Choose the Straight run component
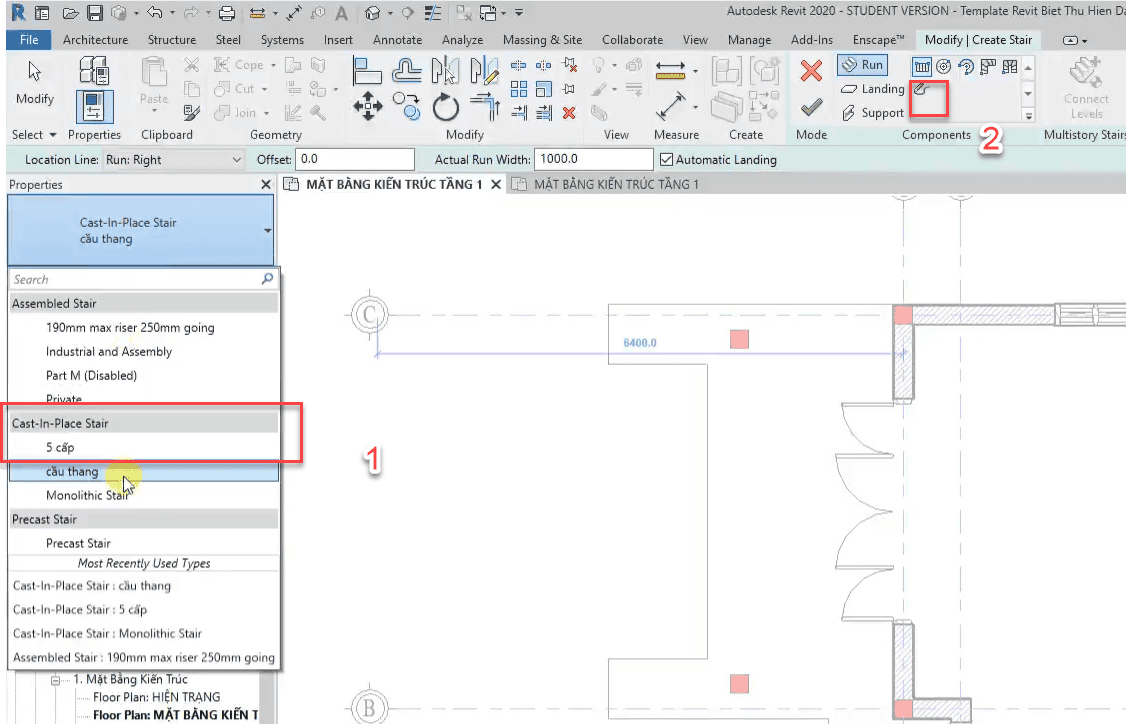 coord(921,67)
